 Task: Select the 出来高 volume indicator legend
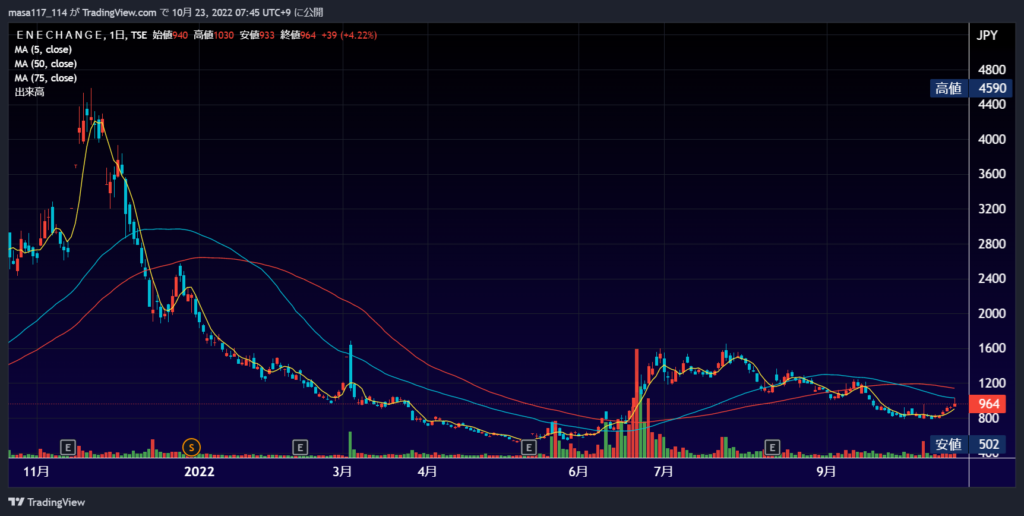29,92
